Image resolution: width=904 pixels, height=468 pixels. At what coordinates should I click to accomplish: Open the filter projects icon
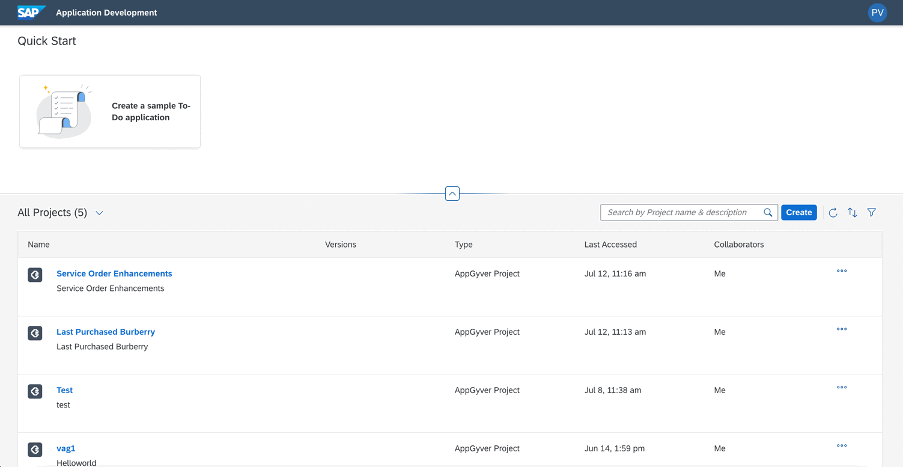point(872,213)
